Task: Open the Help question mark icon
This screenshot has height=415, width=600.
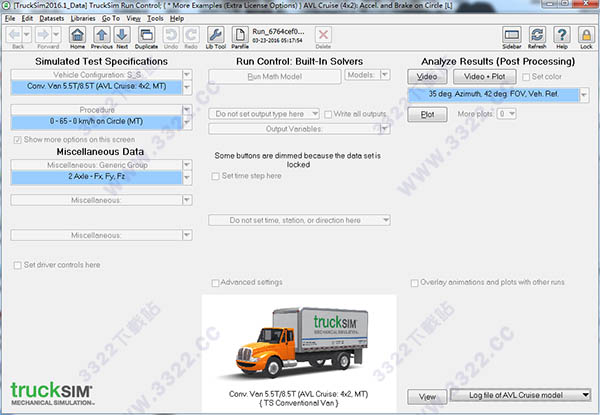Action: (562, 35)
